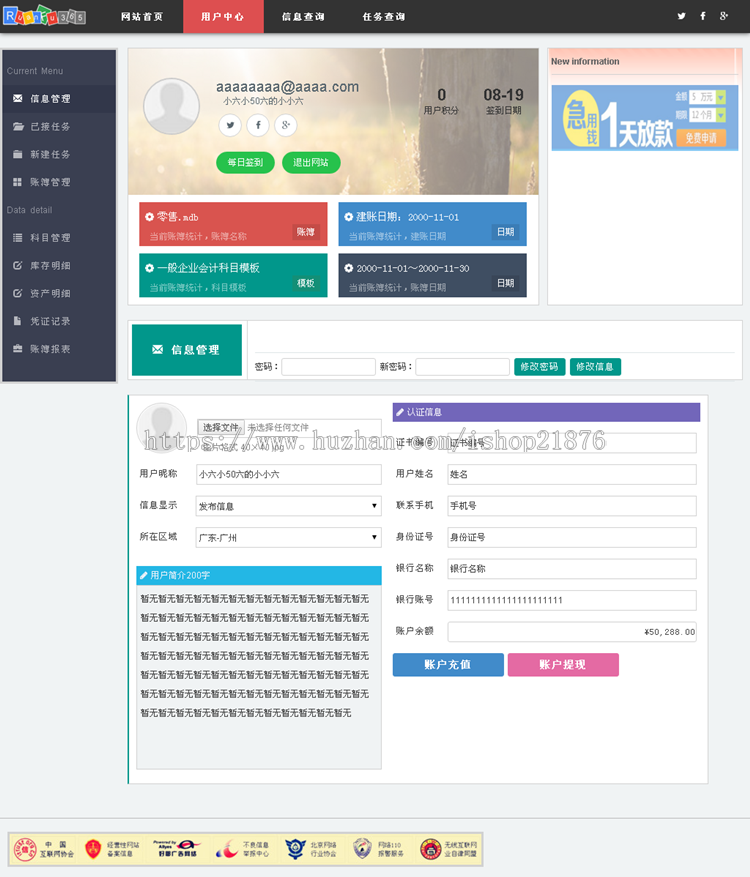The height and width of the screenshot is (877, 750).
Task: Click the Facebook icon in top navigation bar
Action: [703, 16]
